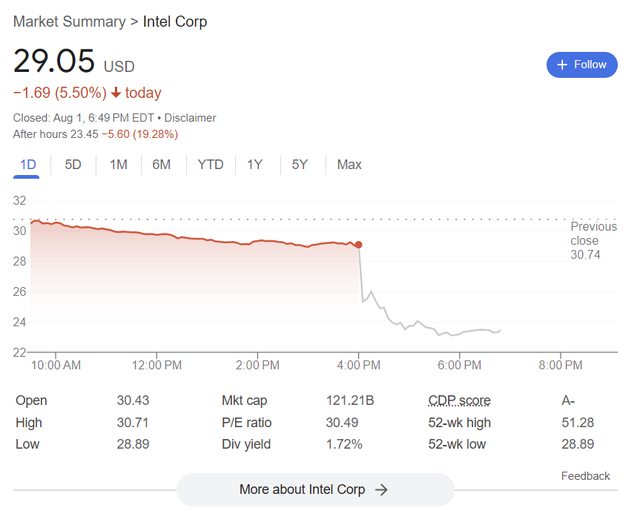Open the 1Y chart tab

[255, 164]
